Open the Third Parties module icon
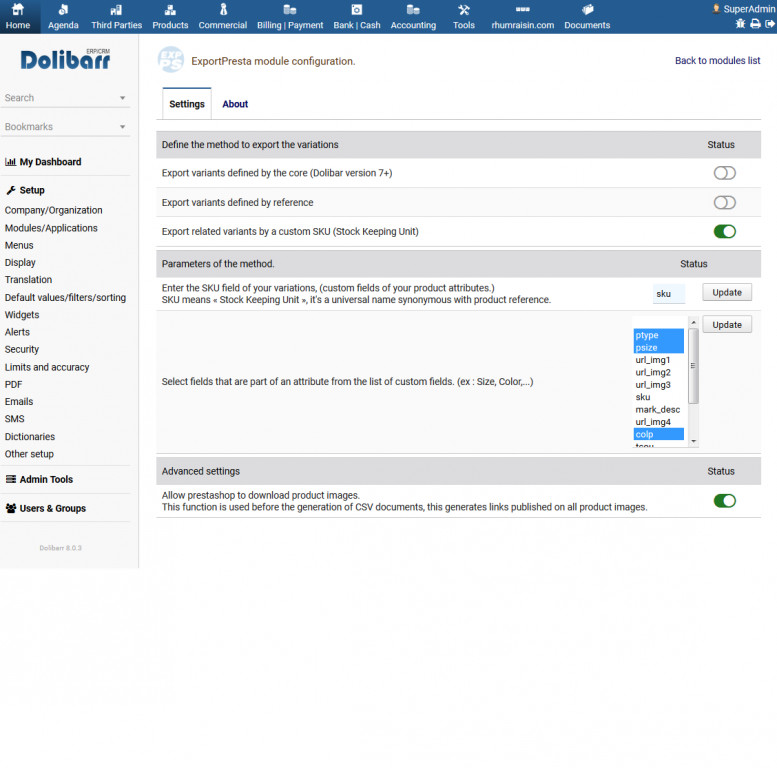Screen dimensions: 777x768 coord(116,9)
